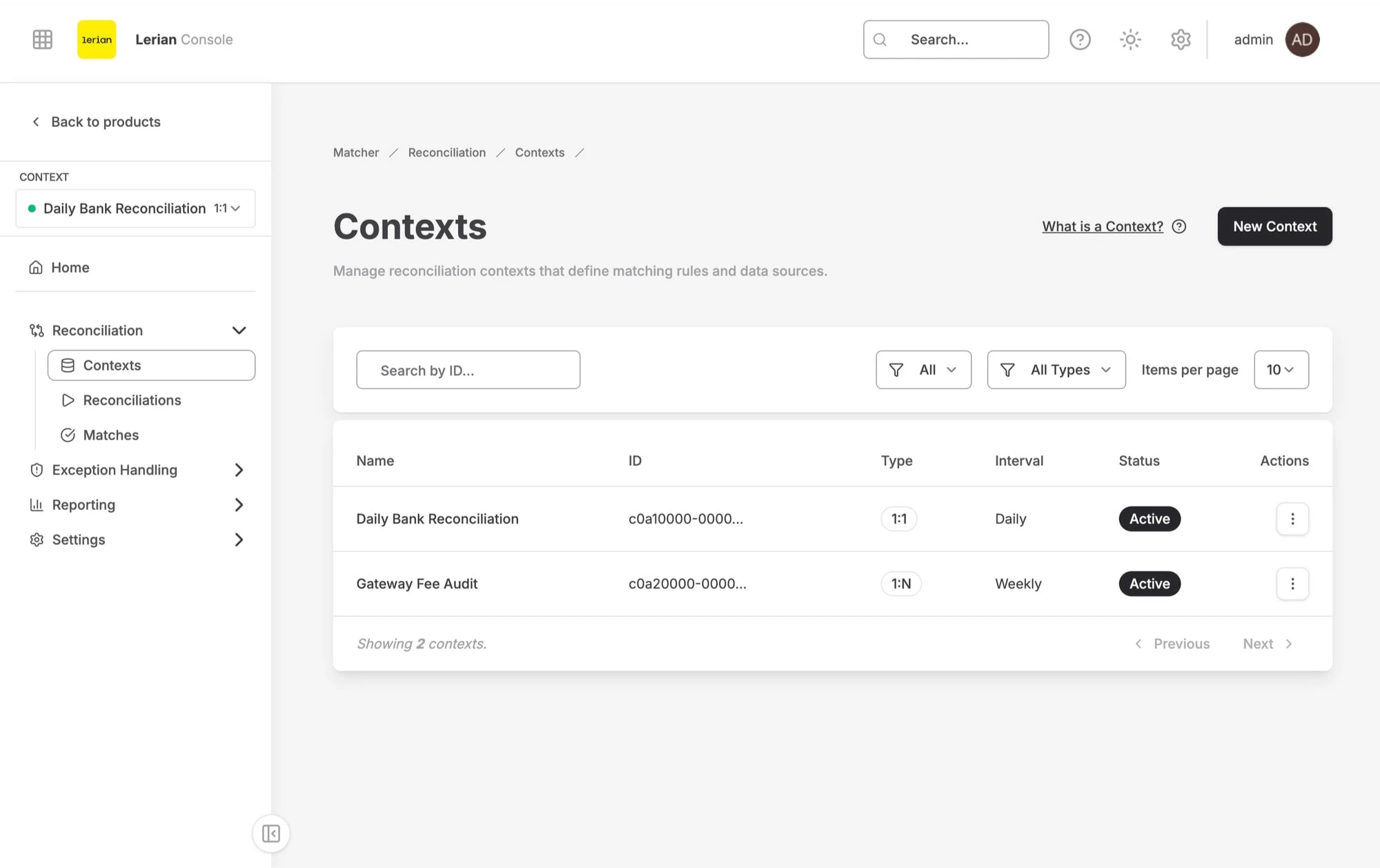Open the help question mark icon

click(x=1080, y=39)
